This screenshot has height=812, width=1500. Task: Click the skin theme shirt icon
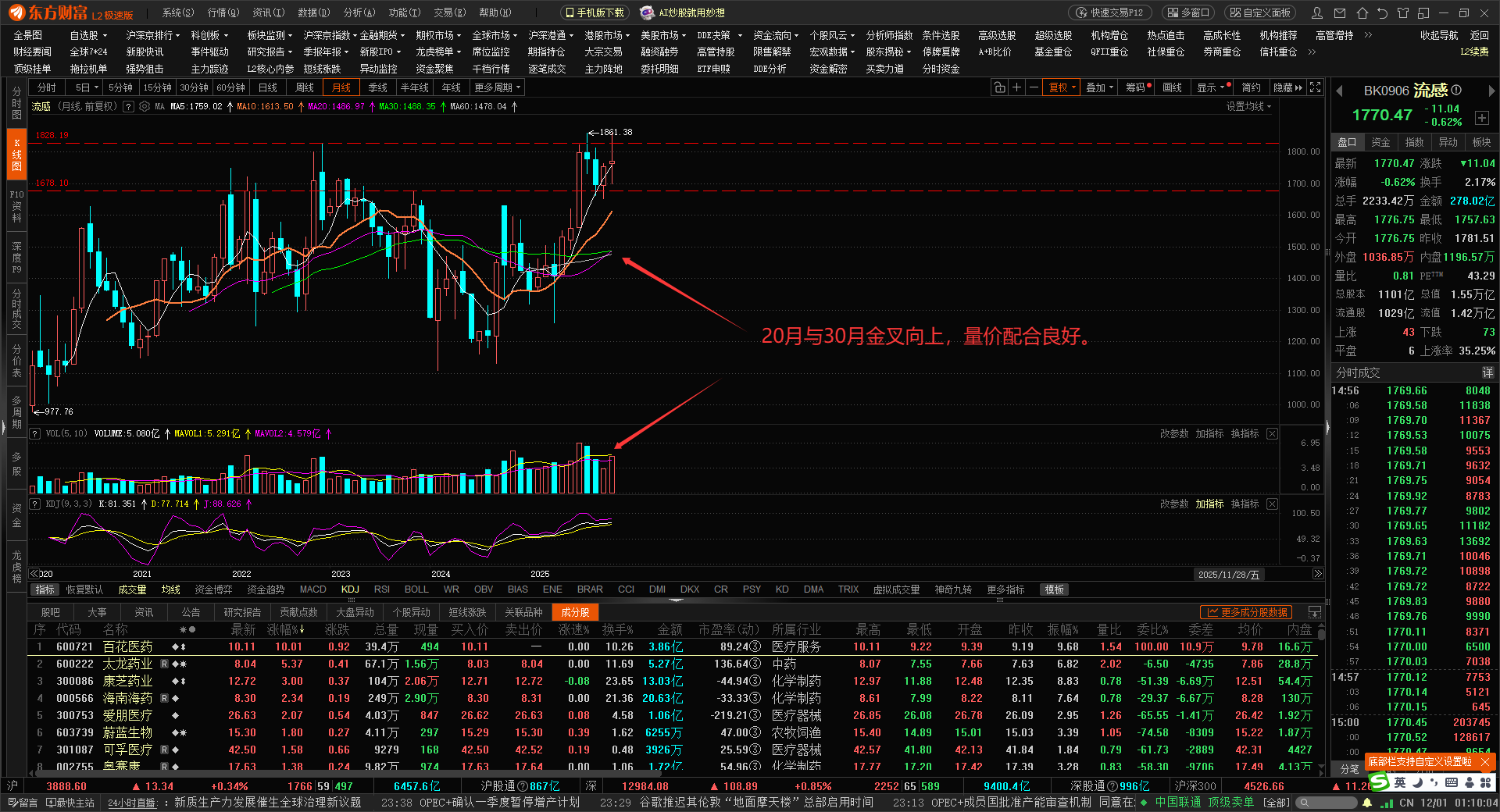(1403, 13)
